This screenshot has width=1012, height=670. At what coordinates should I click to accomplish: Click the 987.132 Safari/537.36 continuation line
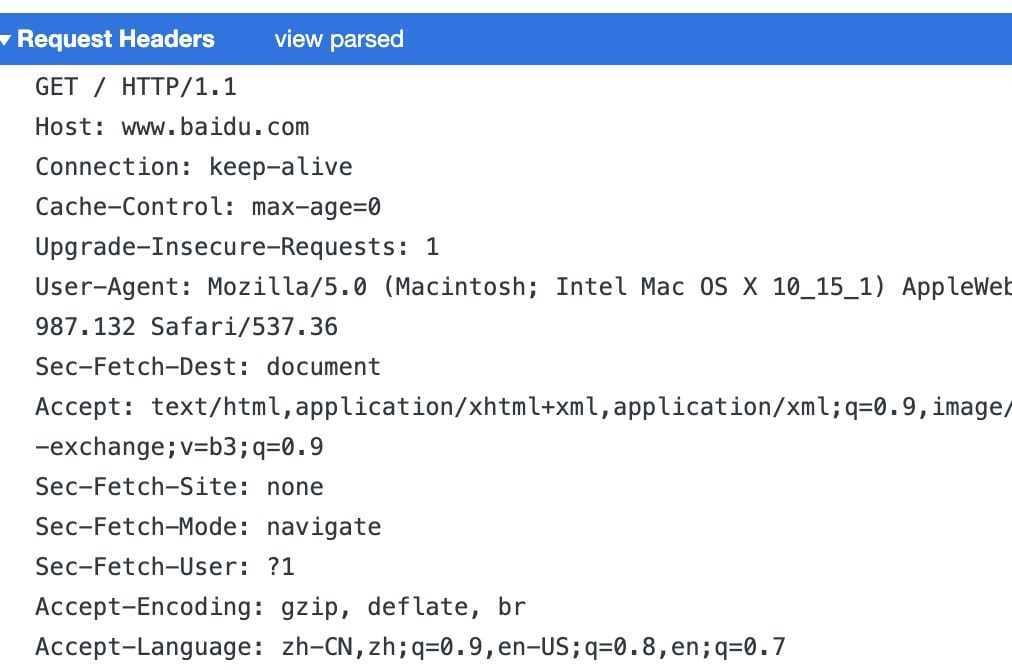click(x=187, y=327)
